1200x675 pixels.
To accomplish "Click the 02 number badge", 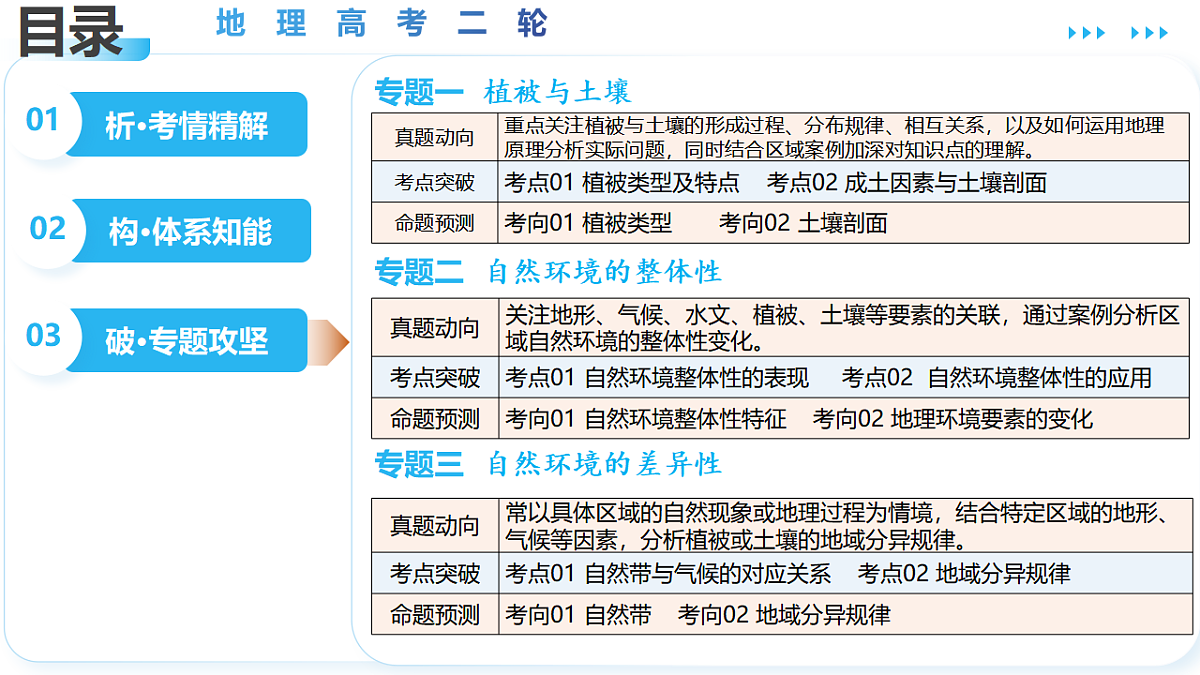I will (47, 228).
